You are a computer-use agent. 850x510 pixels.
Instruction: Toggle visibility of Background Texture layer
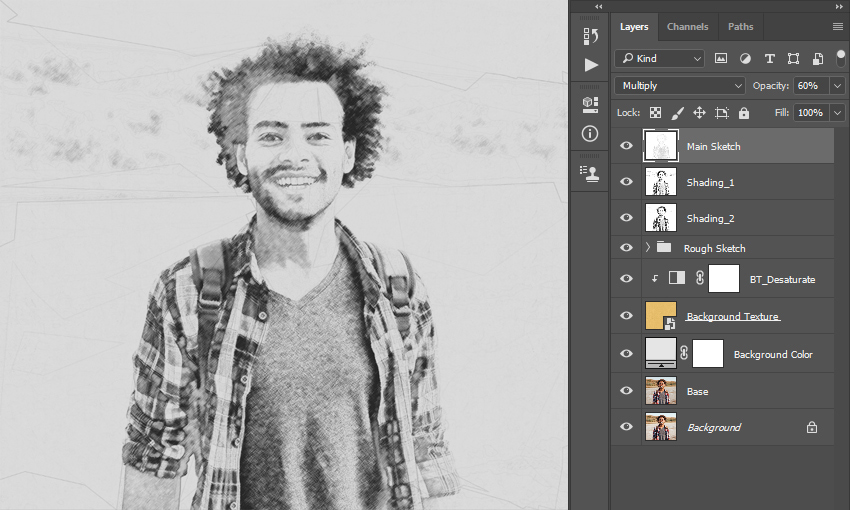[626, 315]
